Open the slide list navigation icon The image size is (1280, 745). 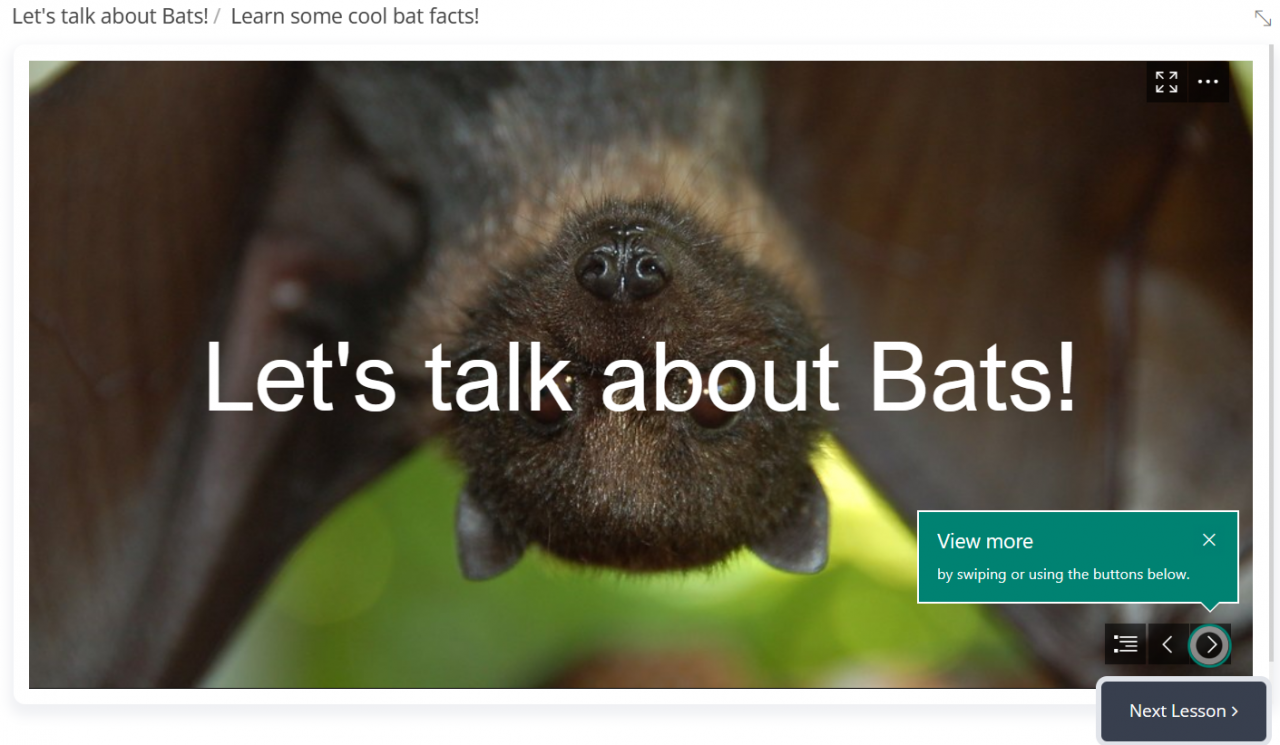[1124, 643]
